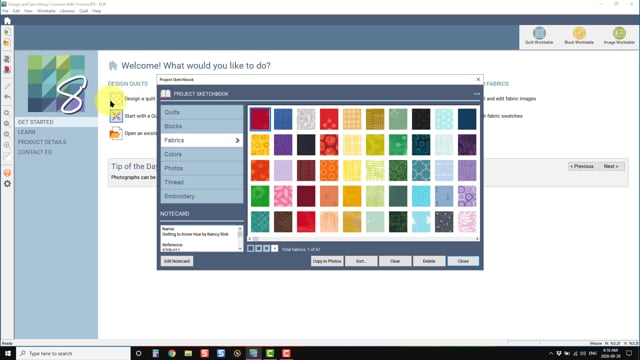Image resolution: width=640 pixels, height=360 pixels.
Task: Open File Explorer from the taskbar
Action: (x=188, y=353)
